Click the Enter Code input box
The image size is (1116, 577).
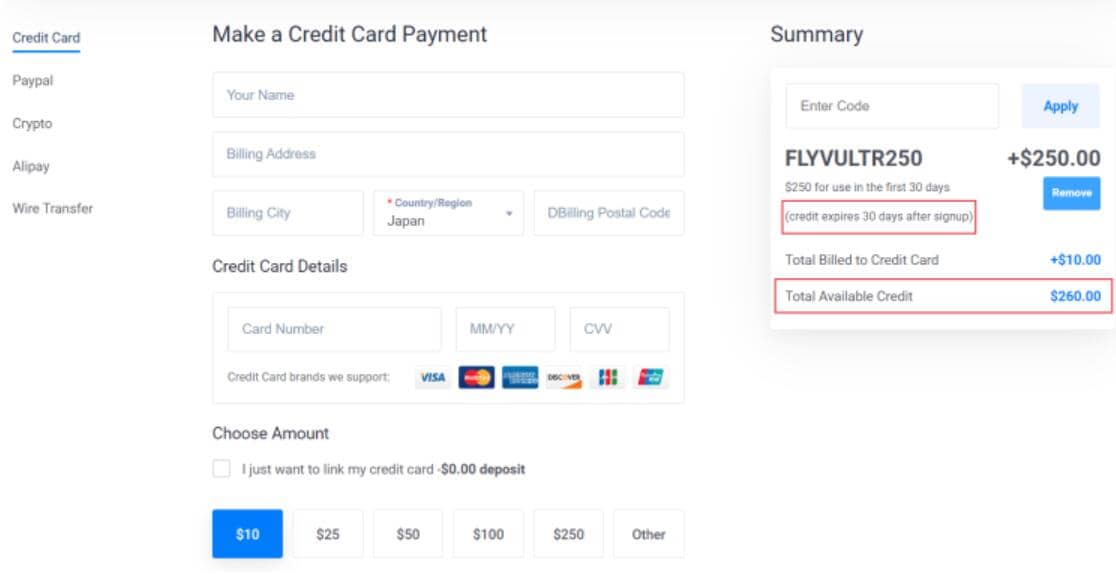pyautogui.click(x=892, y=106)
